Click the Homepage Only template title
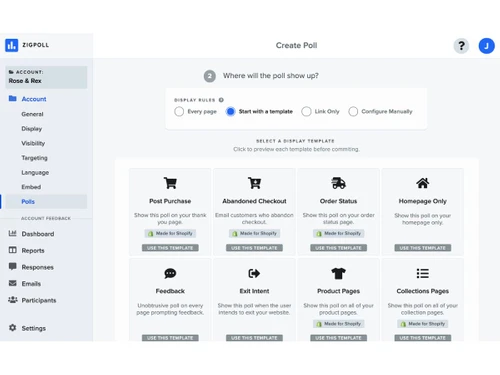This screenshot has width=500, height=375. pyautogui.click(x=423, y=201)
